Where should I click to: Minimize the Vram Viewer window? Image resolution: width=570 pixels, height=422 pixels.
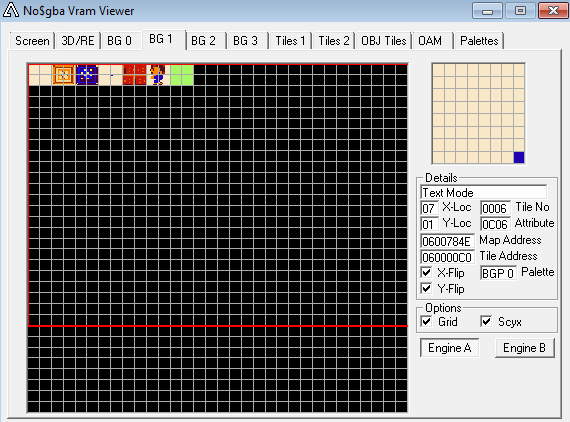487,11
